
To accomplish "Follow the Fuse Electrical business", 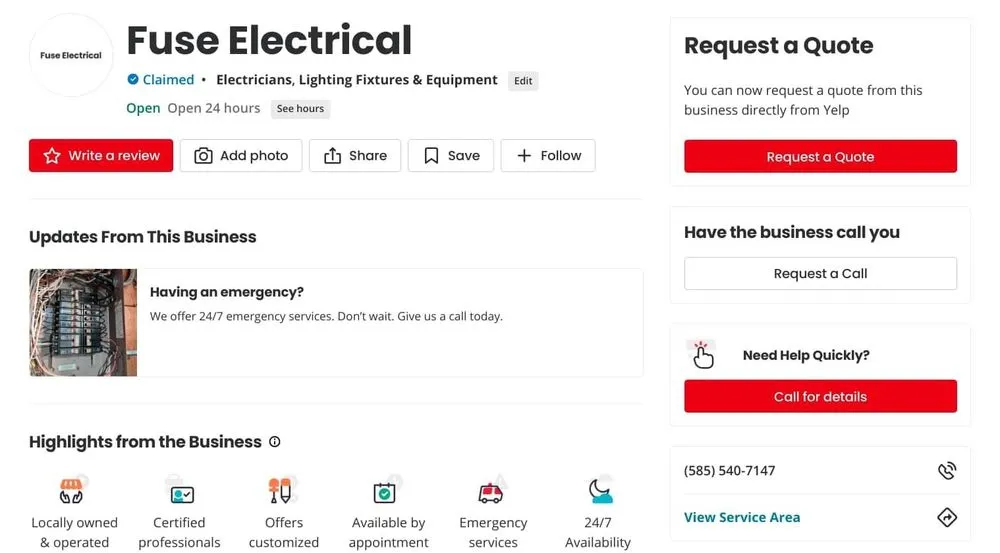I will coord(548,156).
